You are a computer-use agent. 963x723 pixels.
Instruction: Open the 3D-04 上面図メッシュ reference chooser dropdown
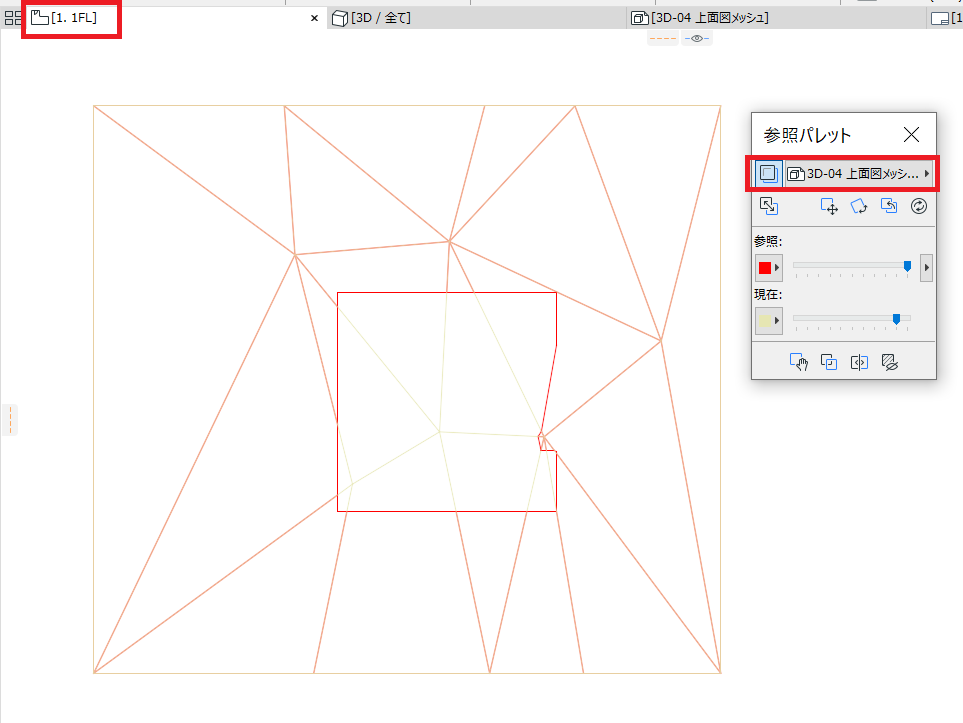(859, 174)
